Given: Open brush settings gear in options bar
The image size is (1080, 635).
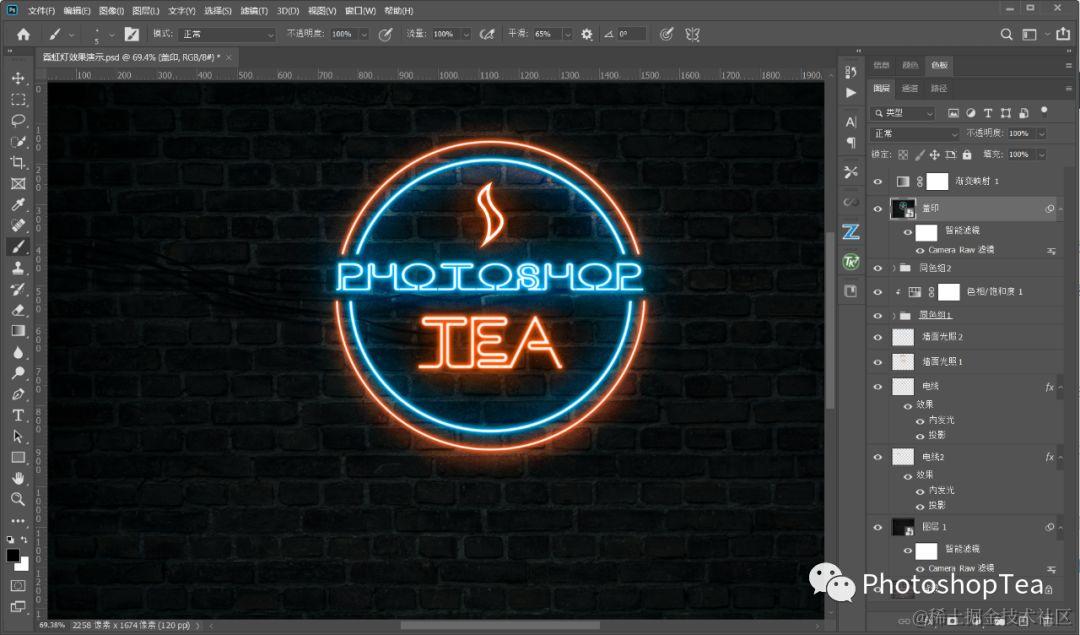Looking at the screenshot, I should pos(586,34).
